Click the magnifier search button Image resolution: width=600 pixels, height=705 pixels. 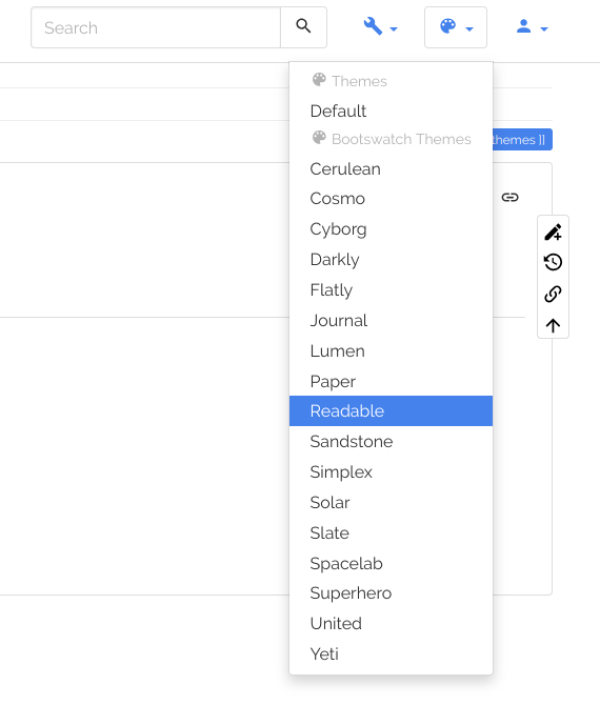(303, 27)
